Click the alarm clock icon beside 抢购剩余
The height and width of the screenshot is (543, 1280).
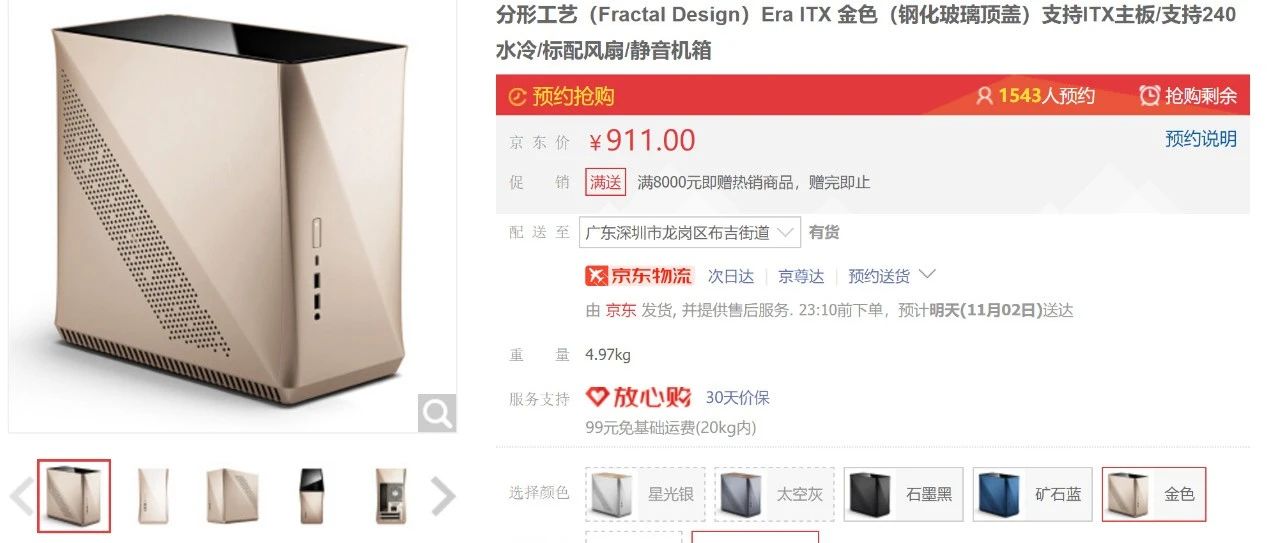coord(1150,96)
